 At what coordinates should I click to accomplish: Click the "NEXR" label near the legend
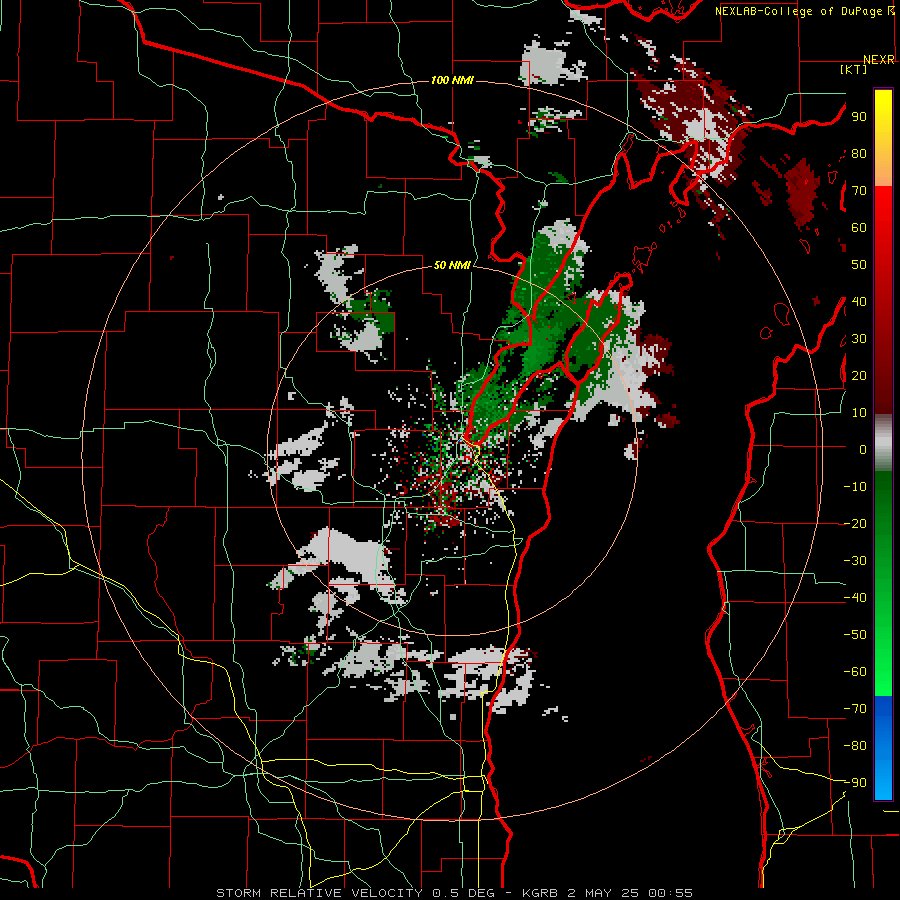pos(879,60)
